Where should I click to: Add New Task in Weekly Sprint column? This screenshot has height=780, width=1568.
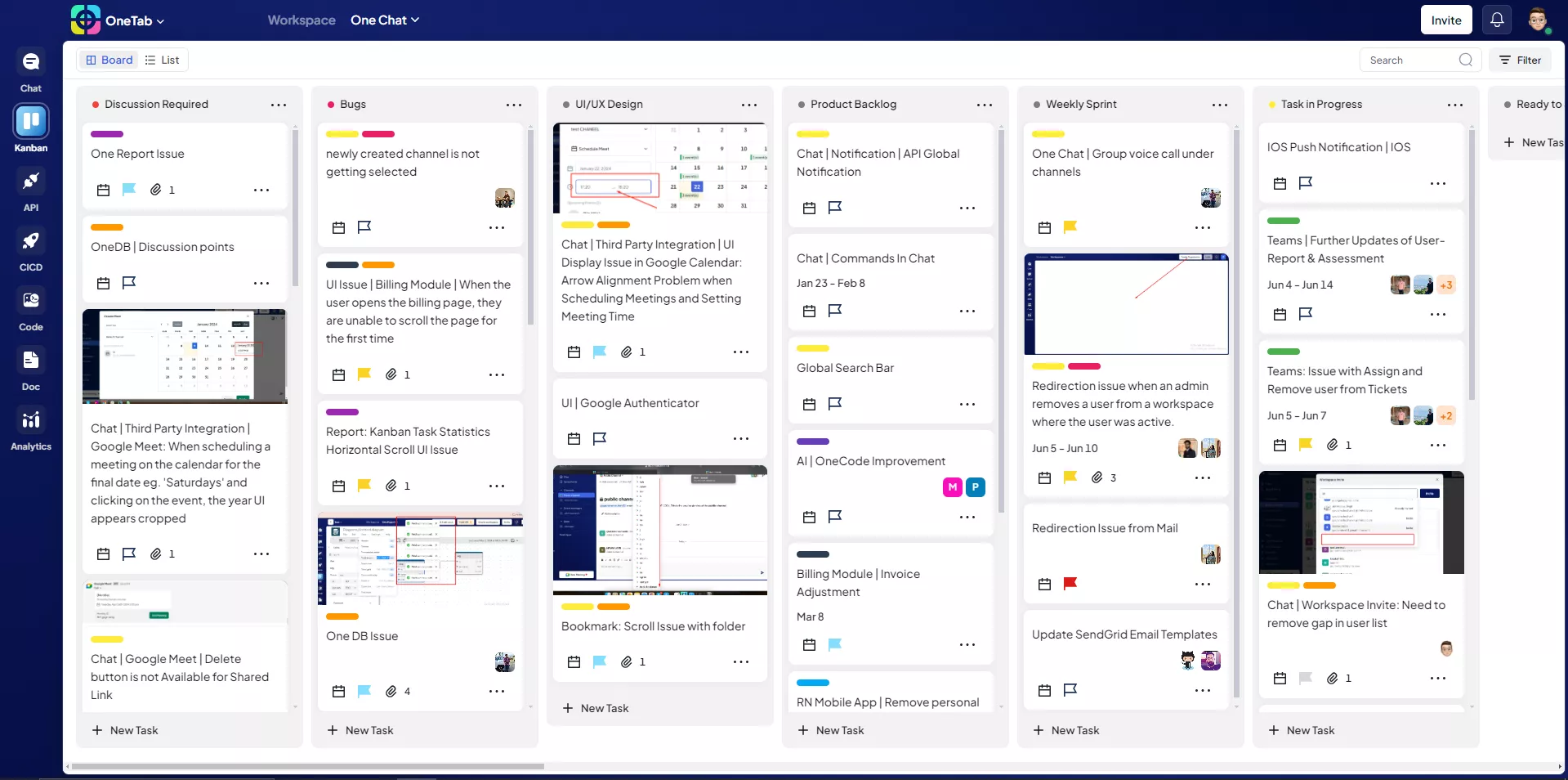tap(1066, 730)
